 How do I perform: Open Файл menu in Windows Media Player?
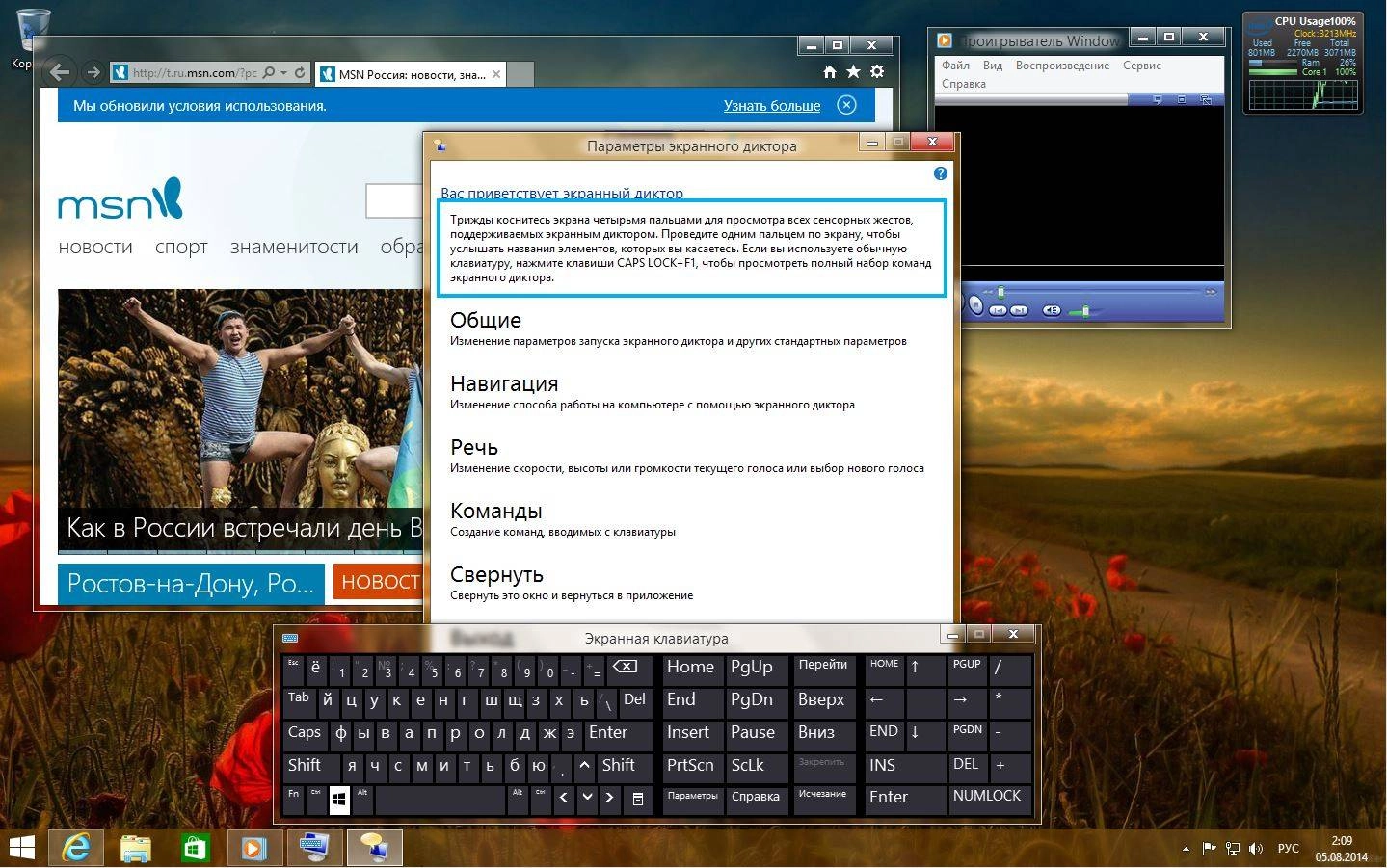955,66
